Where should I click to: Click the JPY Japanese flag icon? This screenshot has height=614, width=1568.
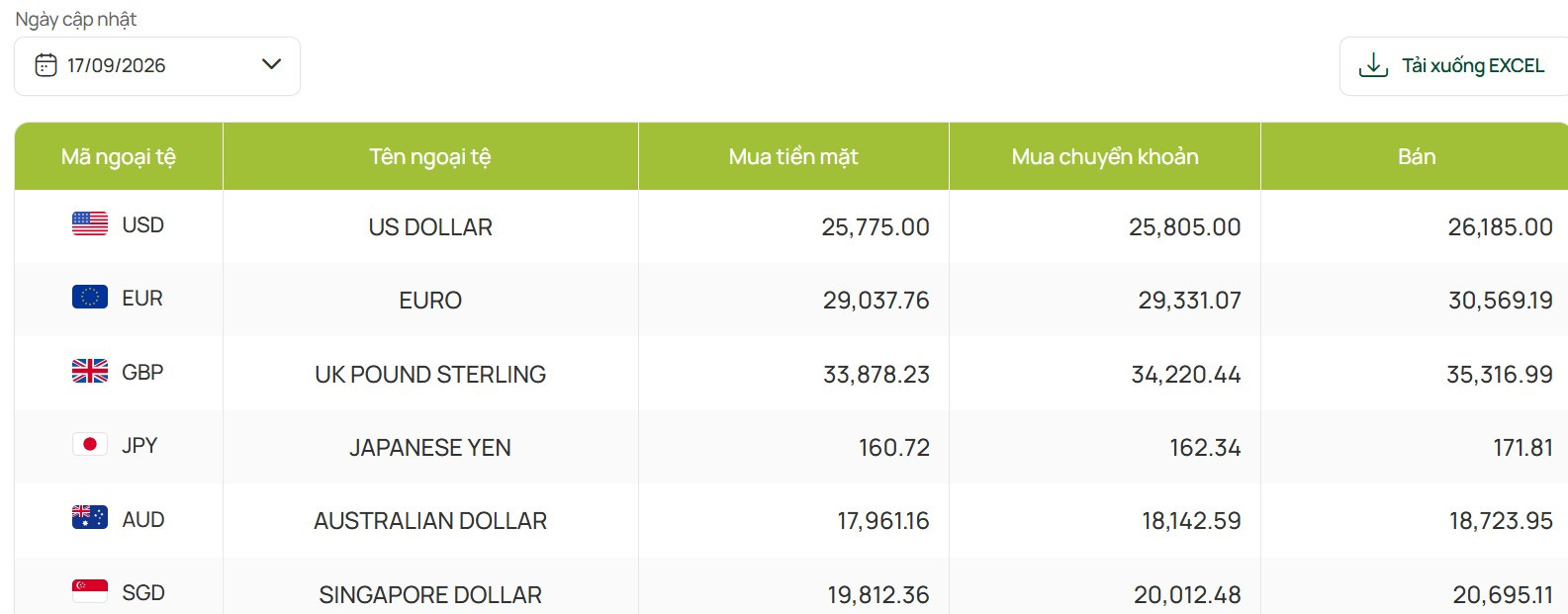[90, 444]
